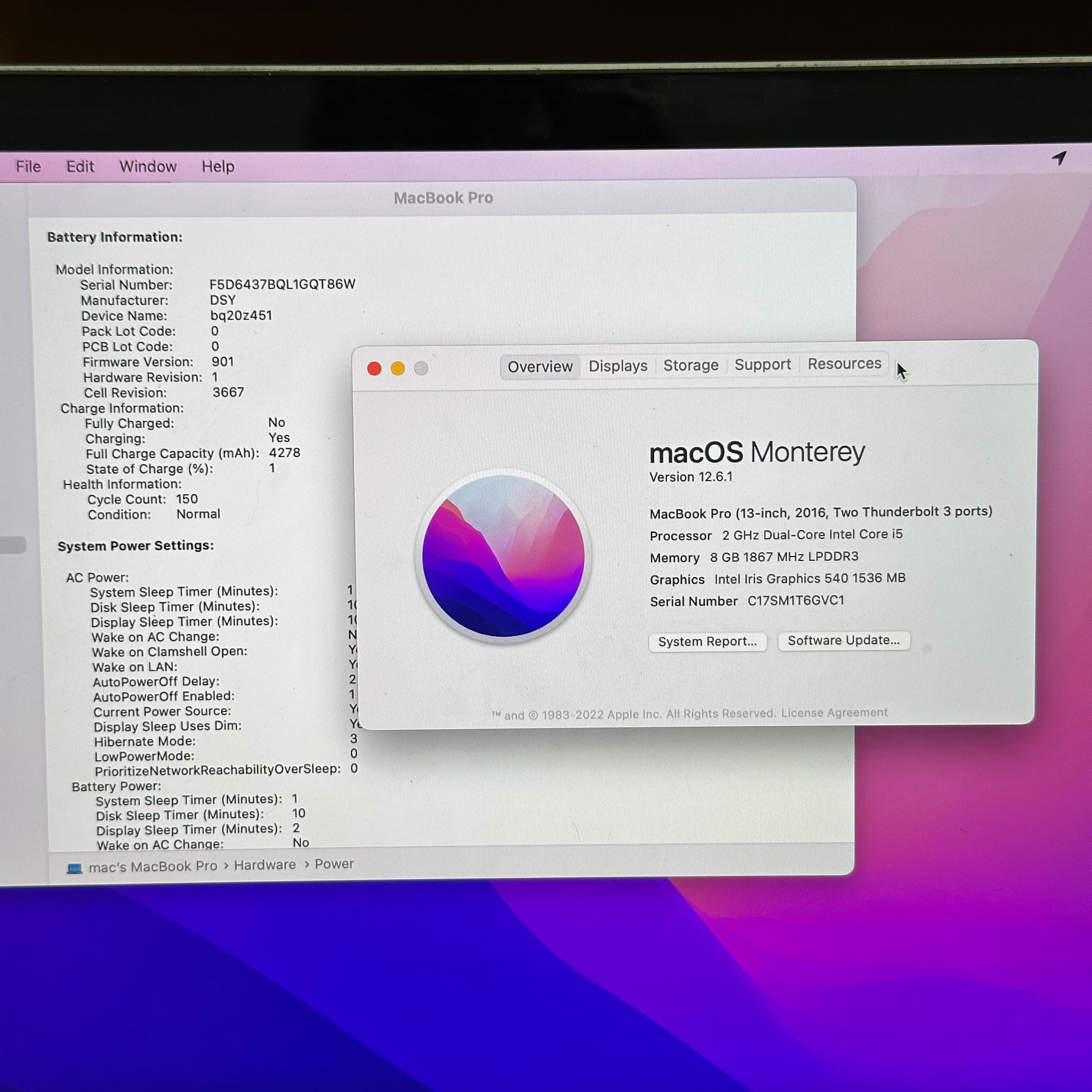
Task: Click the System Power Settings heading
Action: [x=136, y=546]
